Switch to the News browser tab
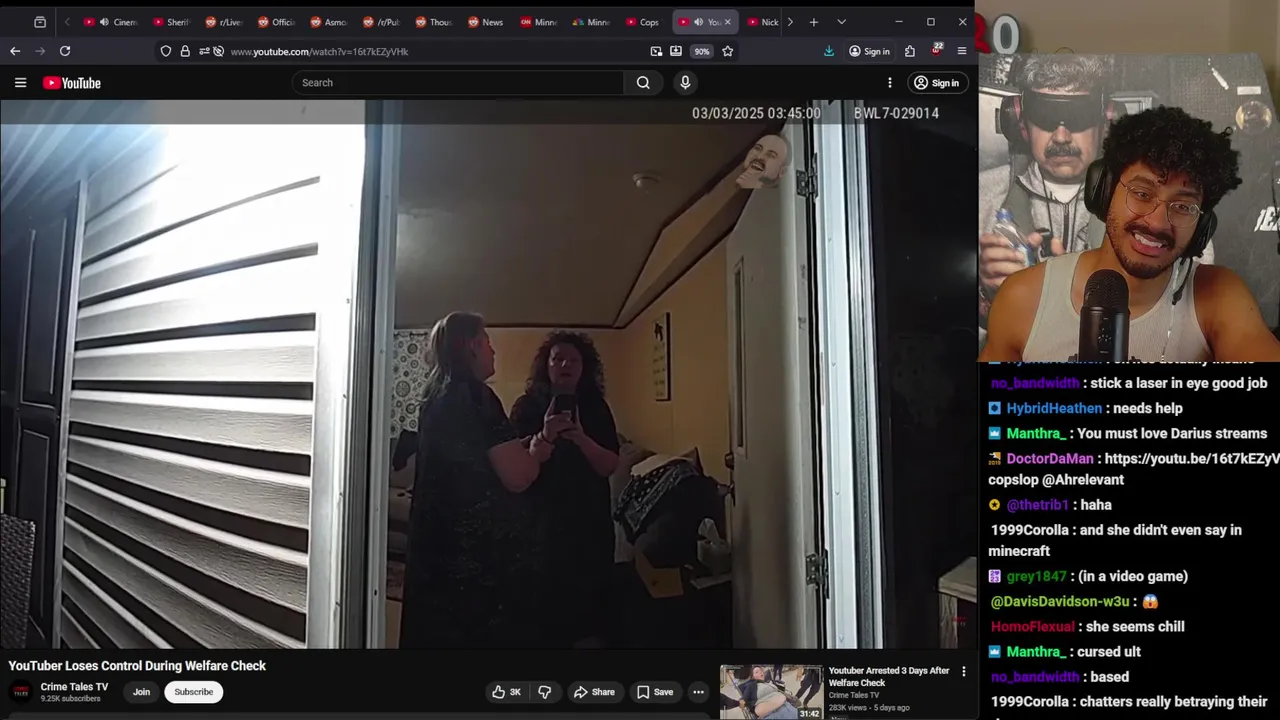This screenshot has width=1280, height=720. [x=485, y=22]
